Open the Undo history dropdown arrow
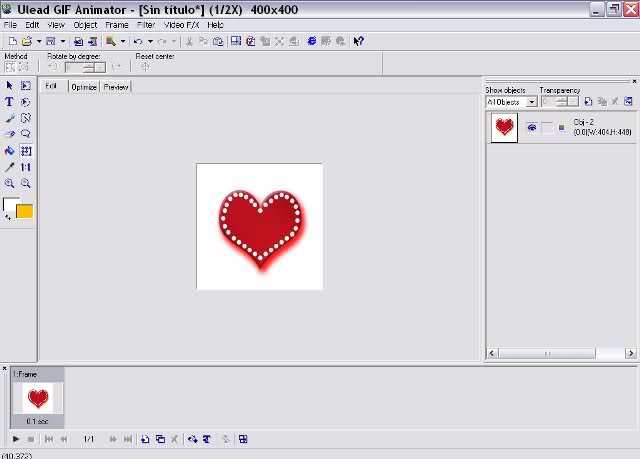640x459 pixels. (150, 41)
